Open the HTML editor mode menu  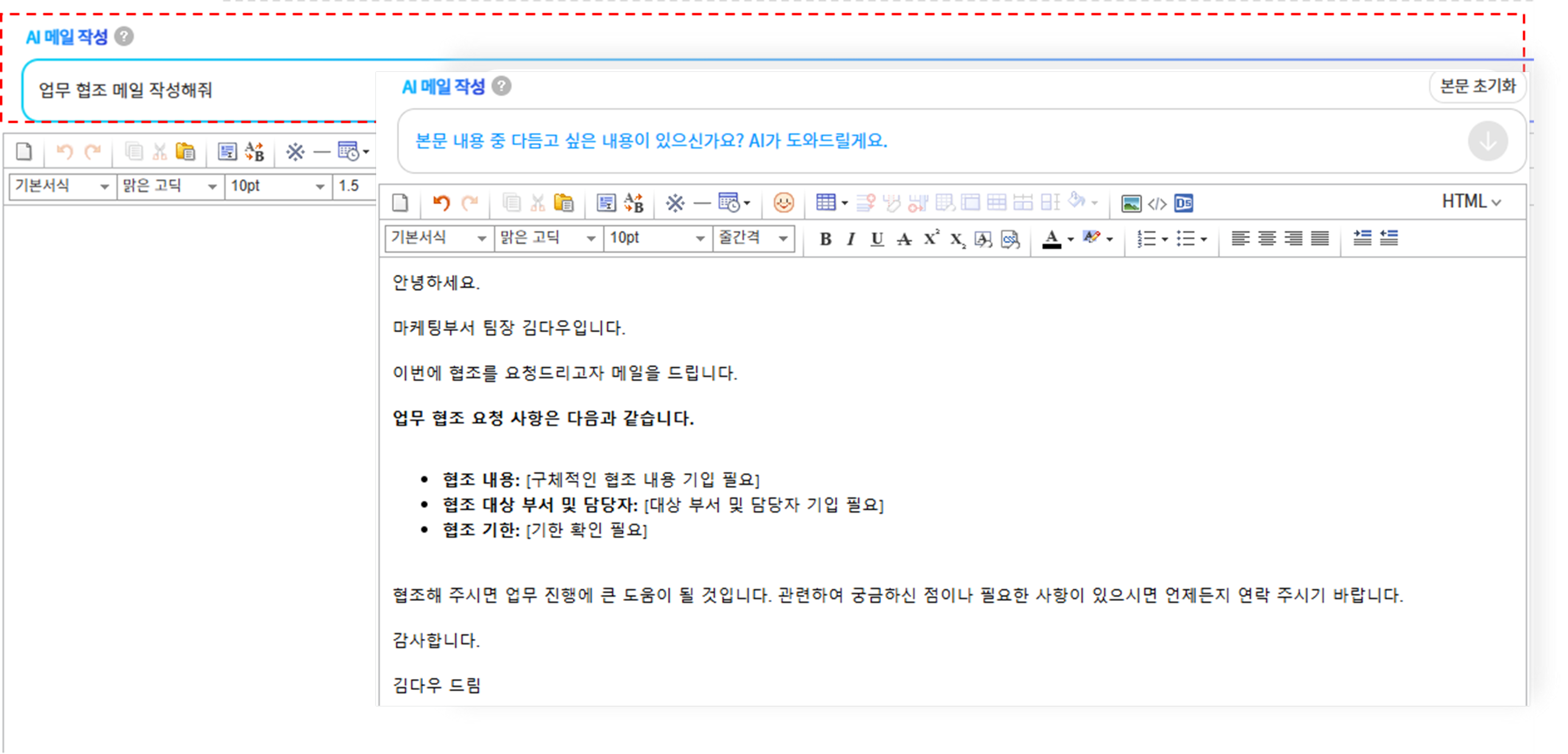pos(1470,202)
